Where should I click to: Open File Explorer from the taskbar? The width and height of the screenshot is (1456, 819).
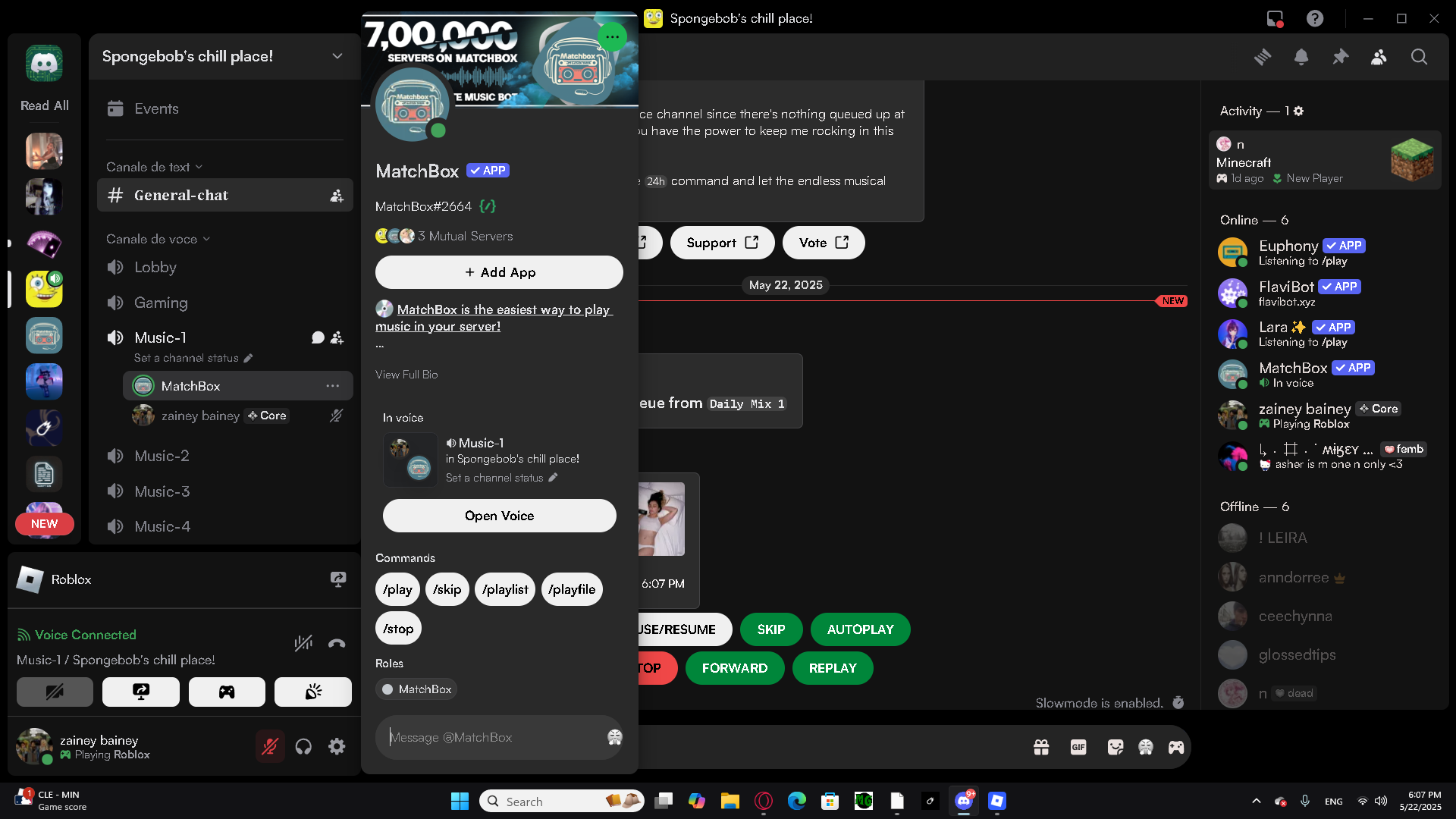pos(730,802)
